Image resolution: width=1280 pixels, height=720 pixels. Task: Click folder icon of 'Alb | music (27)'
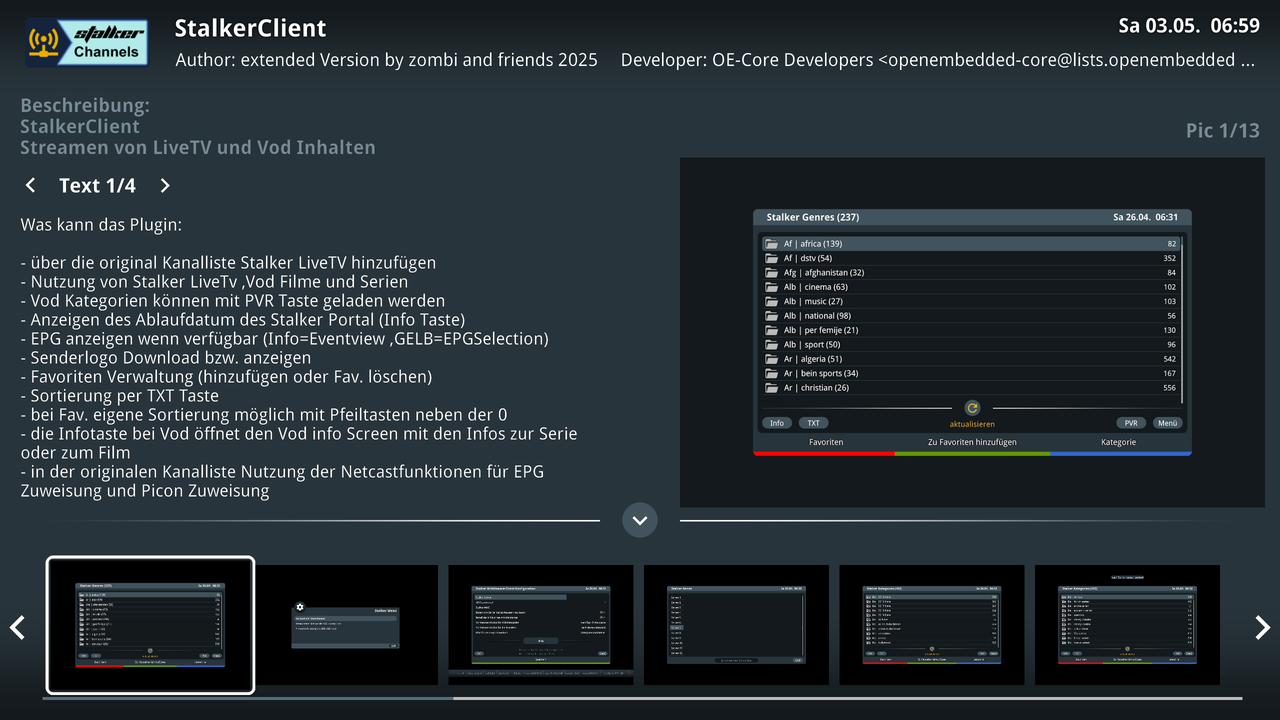[771, 301]
